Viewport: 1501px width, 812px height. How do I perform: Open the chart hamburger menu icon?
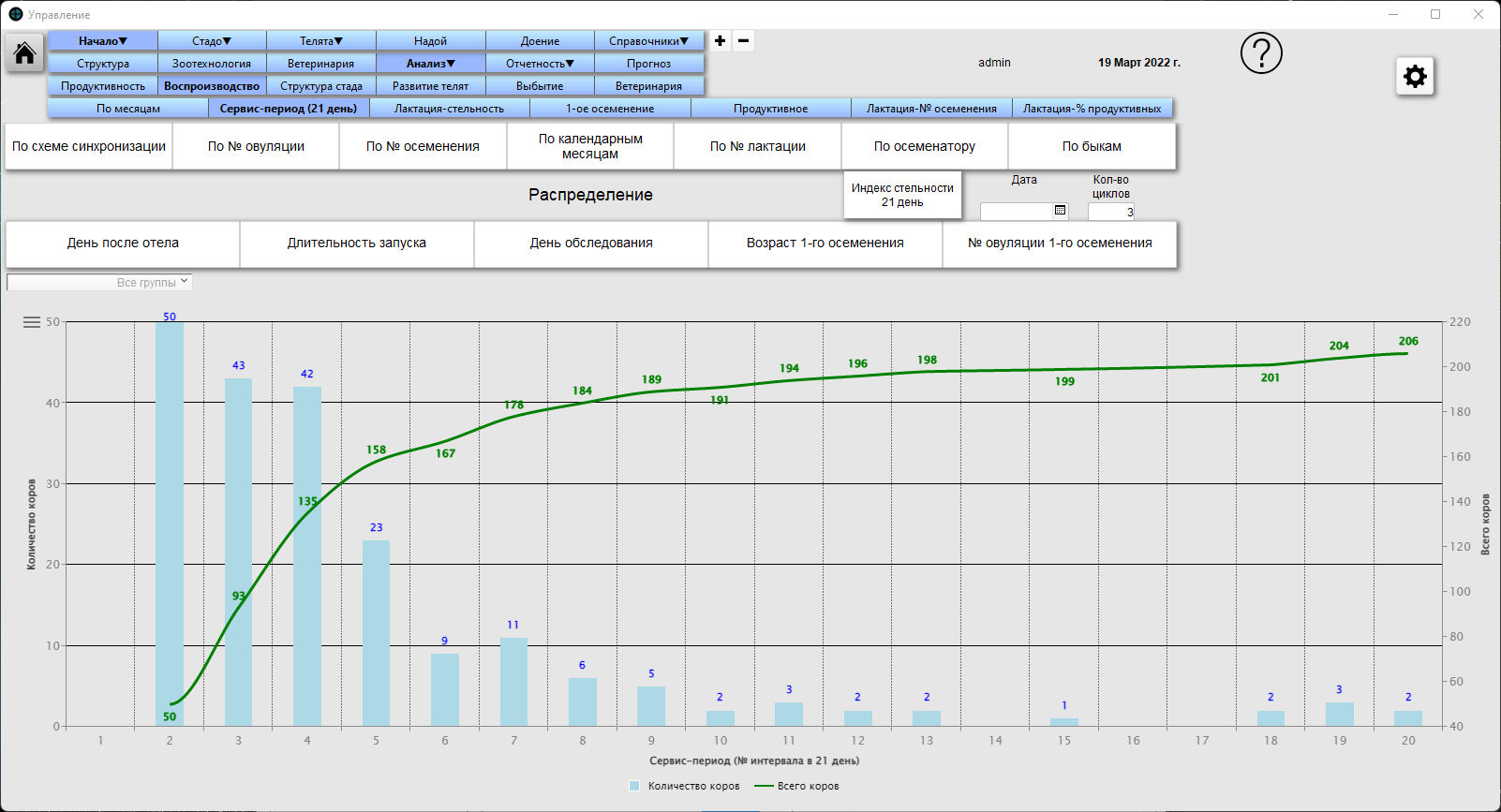(x=32, y=322)
